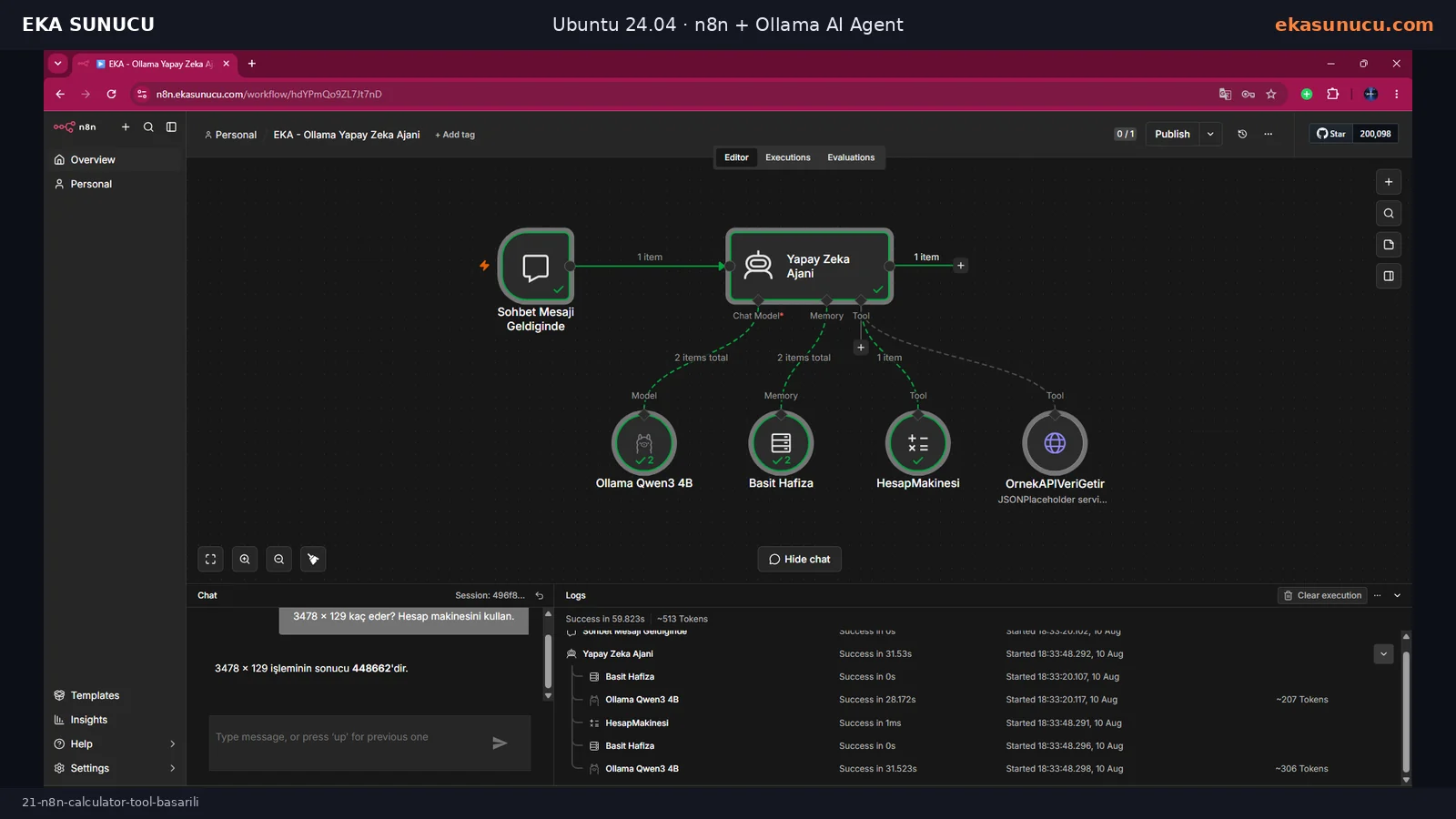The height and width of the screenshot is (819, 1456).
Task: Clear the execution logs
Action: (1322, 596)
